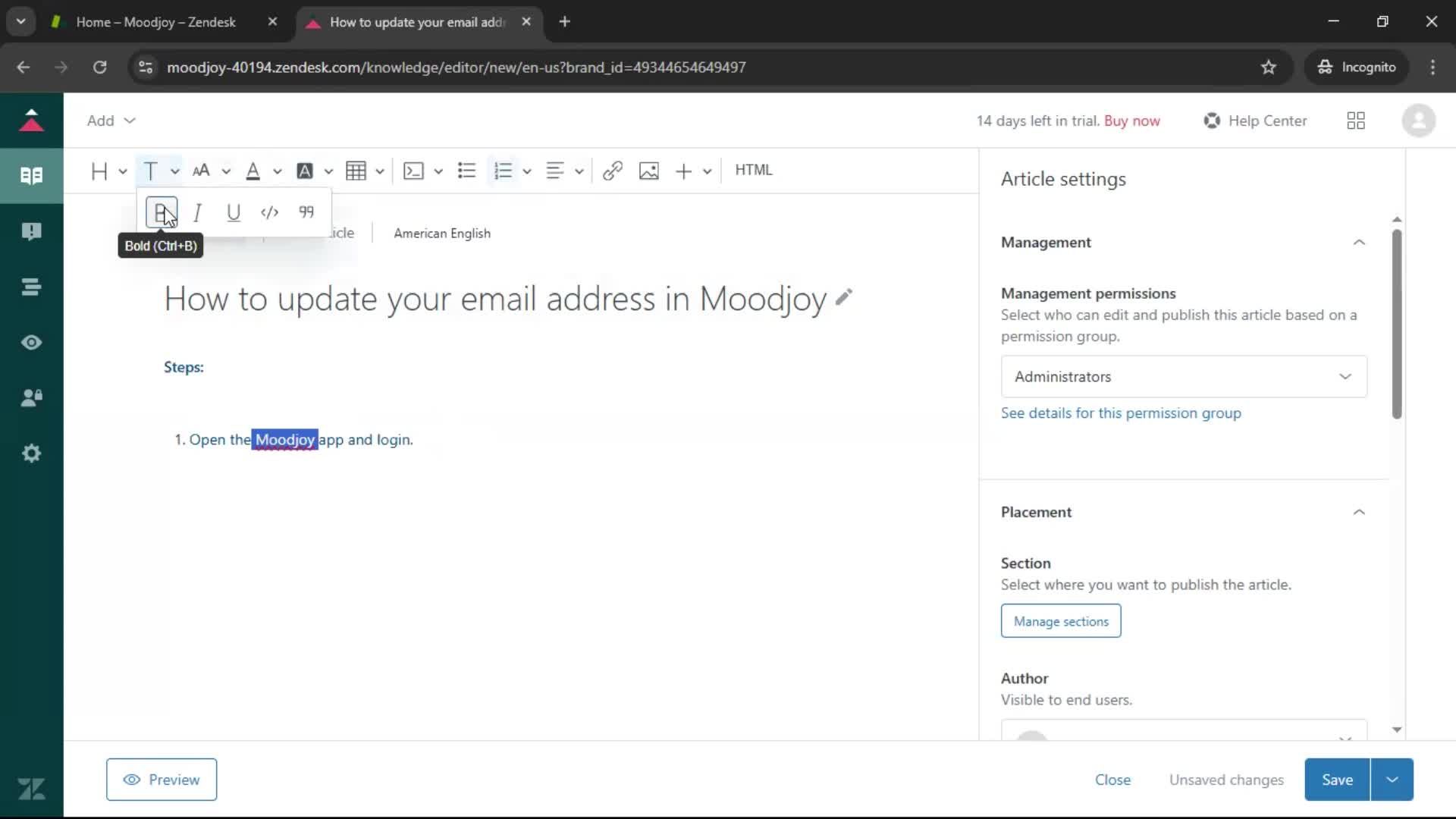
Task: Insert a table
Action: tap(356, 171)
